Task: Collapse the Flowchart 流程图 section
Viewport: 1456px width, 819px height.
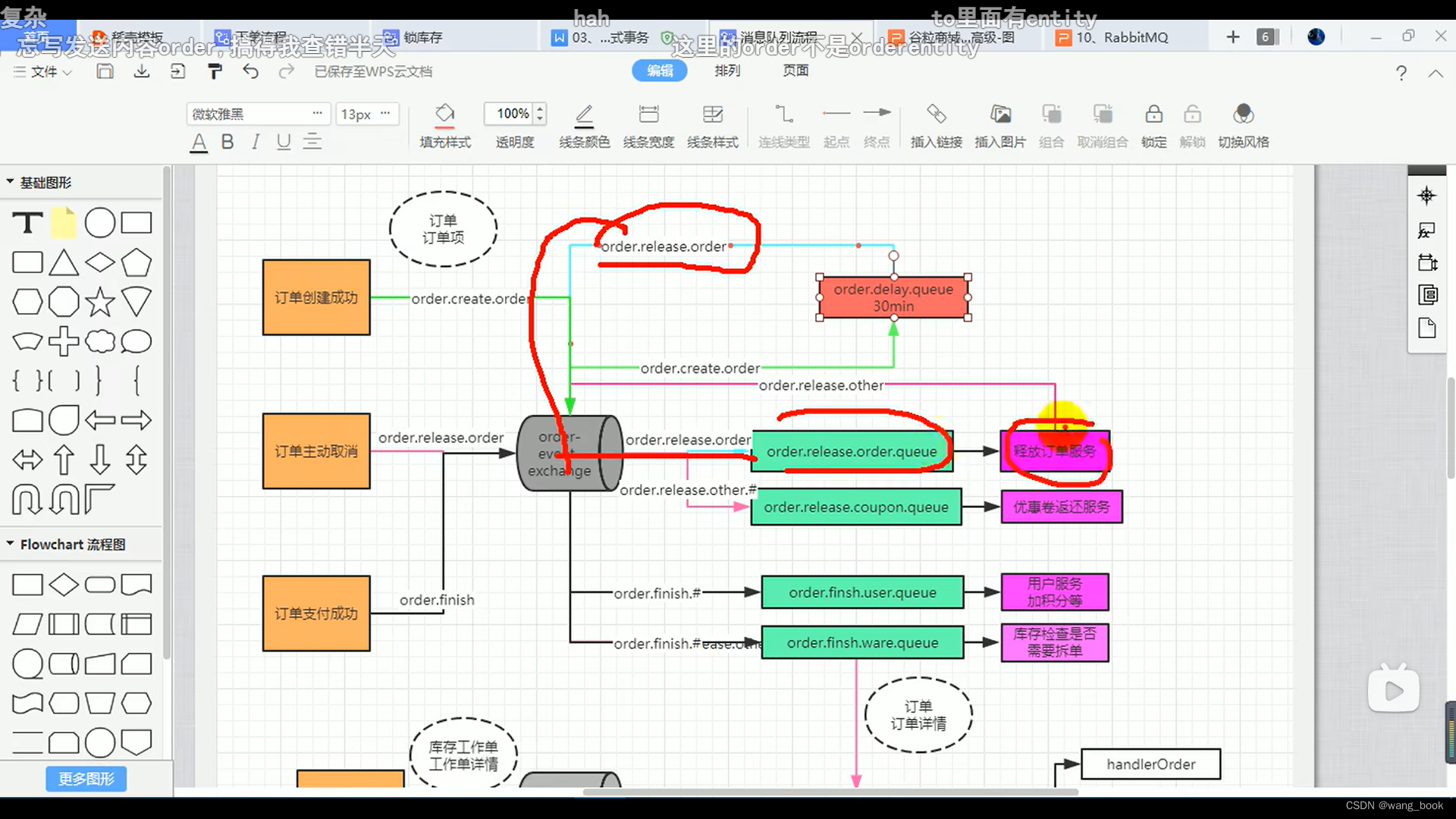Action: click(11, 544)
